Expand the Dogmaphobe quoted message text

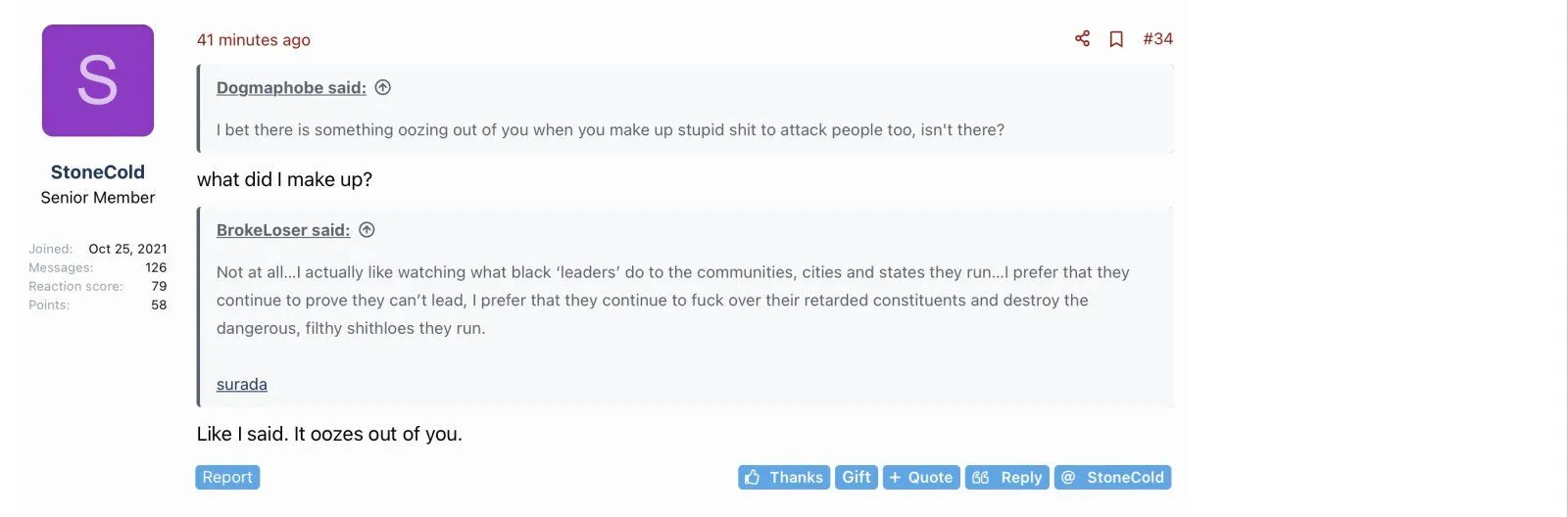click(610, 130)
